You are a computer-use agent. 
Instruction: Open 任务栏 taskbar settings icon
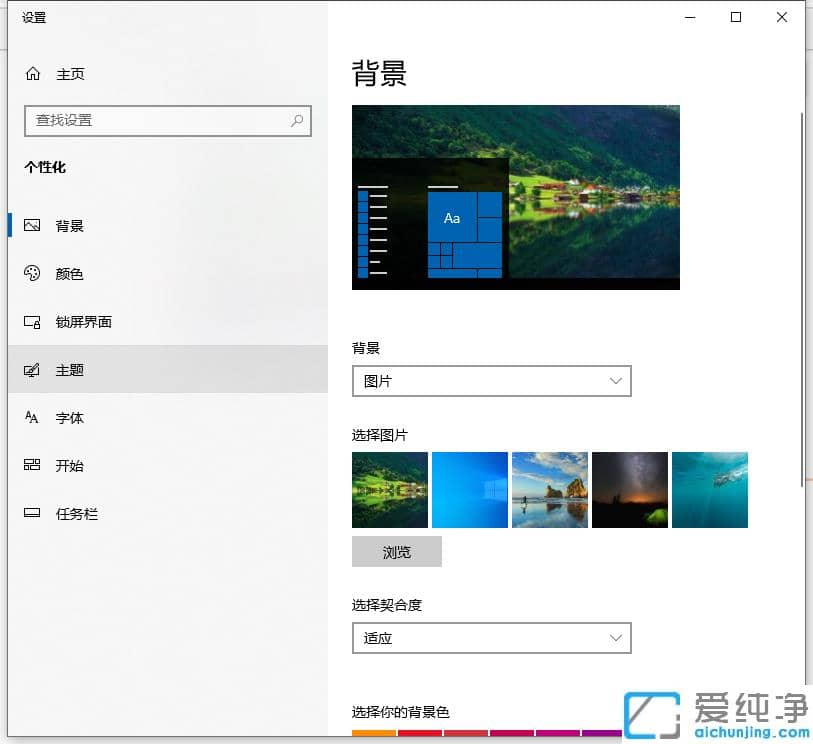pyautogui.click(x=33, y=513)
